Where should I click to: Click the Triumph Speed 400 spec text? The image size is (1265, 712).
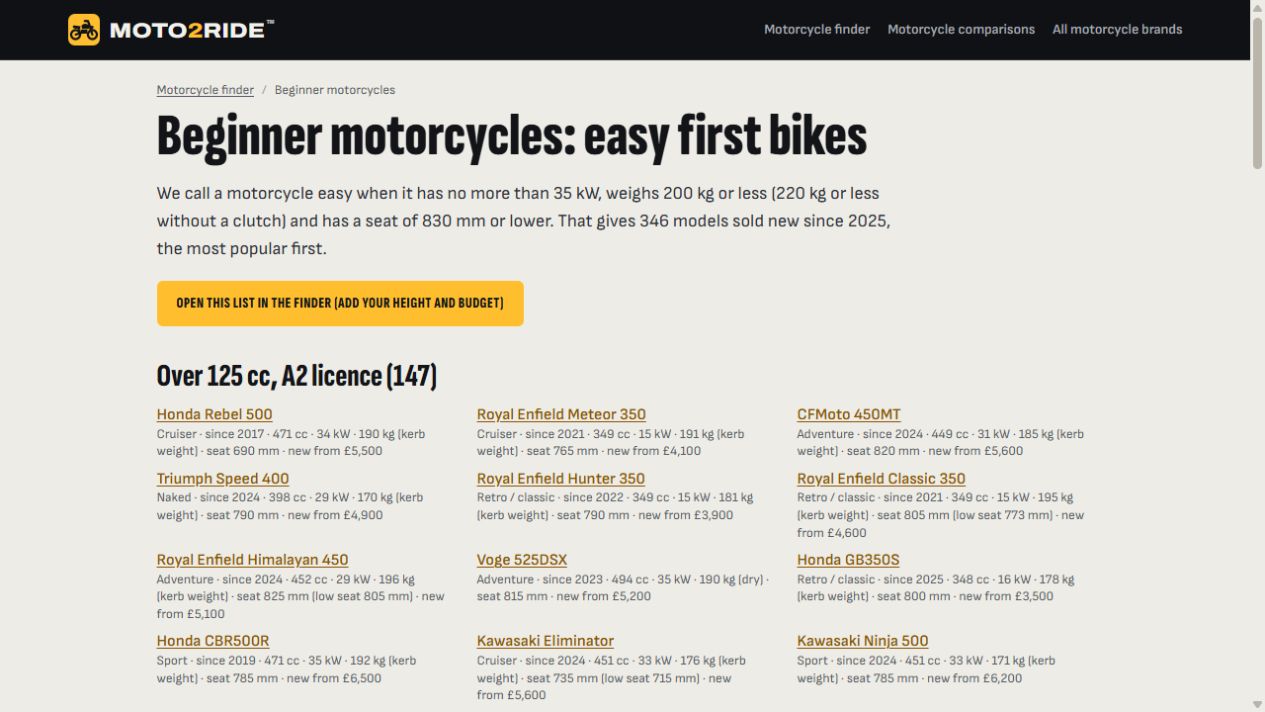(290, 507)
